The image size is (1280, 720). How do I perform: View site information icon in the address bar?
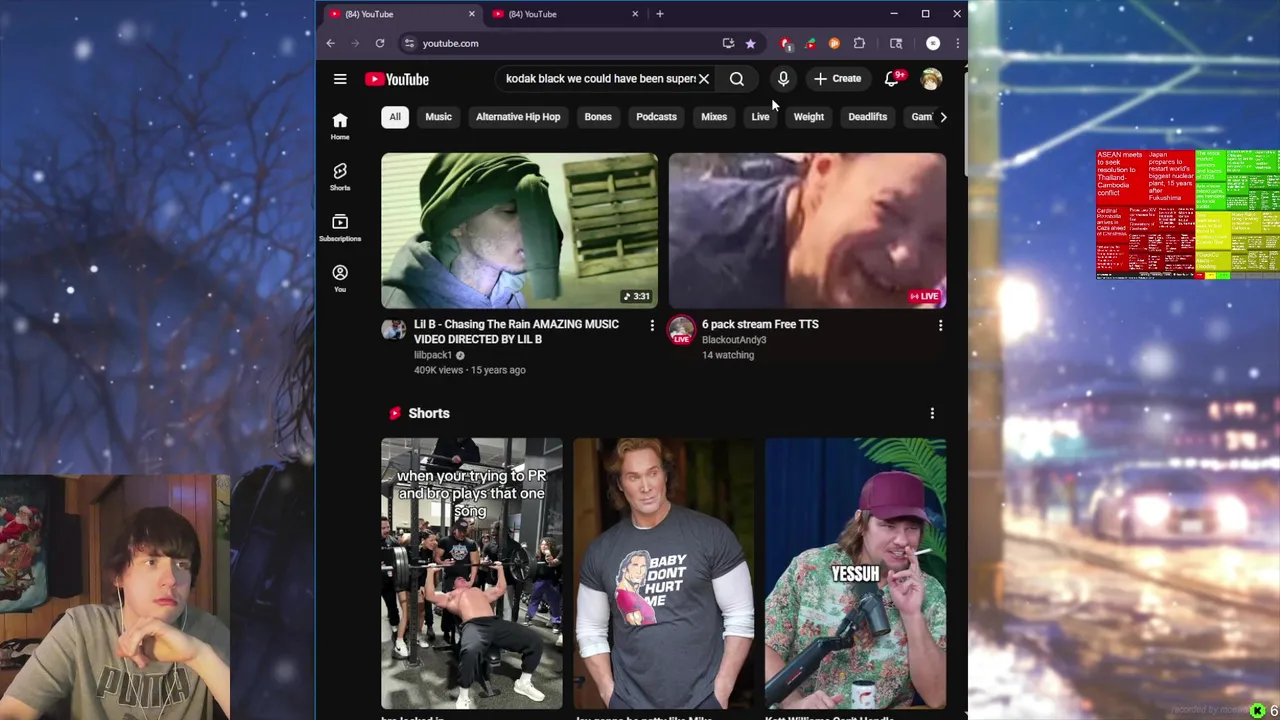coord(408,43)
